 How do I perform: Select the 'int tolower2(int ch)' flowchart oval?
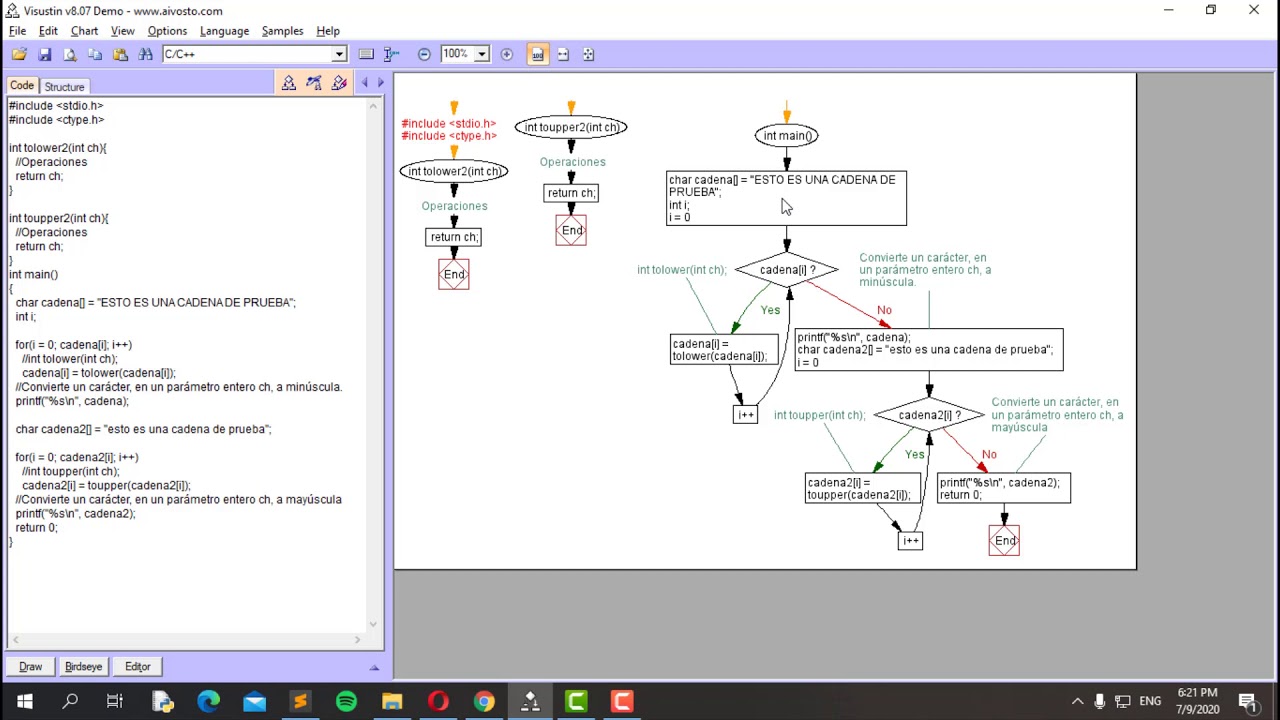pos(454,171)
